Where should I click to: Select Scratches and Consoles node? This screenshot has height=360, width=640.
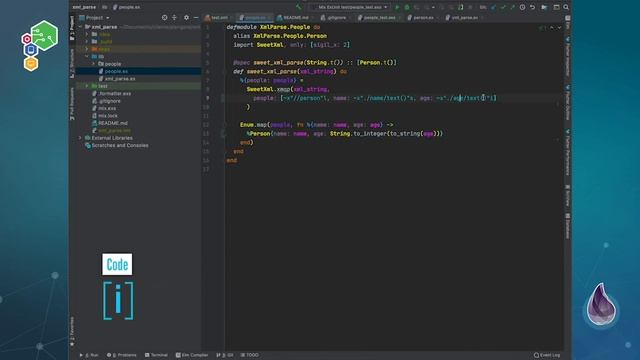tap(116, 145)
